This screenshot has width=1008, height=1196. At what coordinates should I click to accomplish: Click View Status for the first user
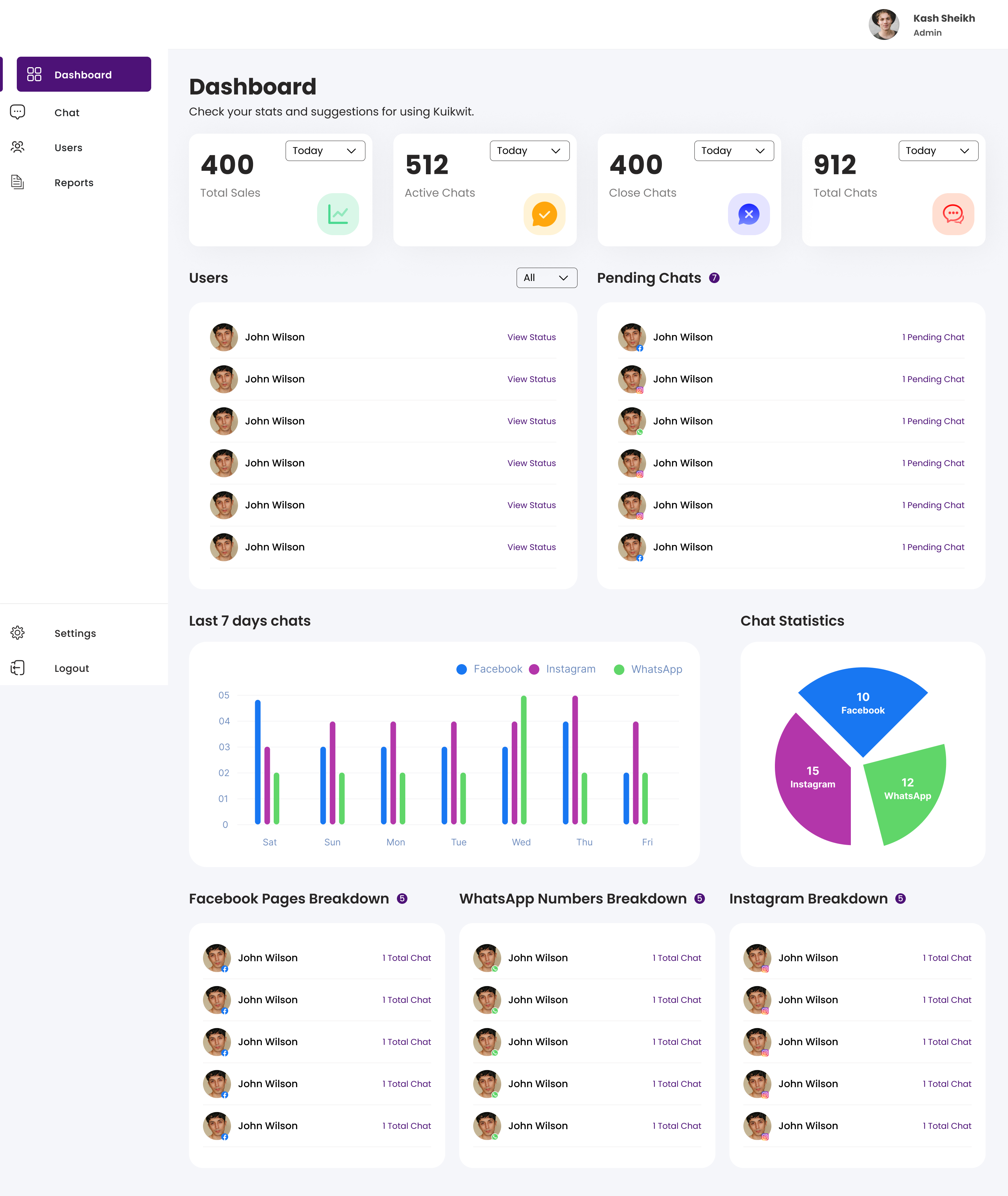[531, 337]
